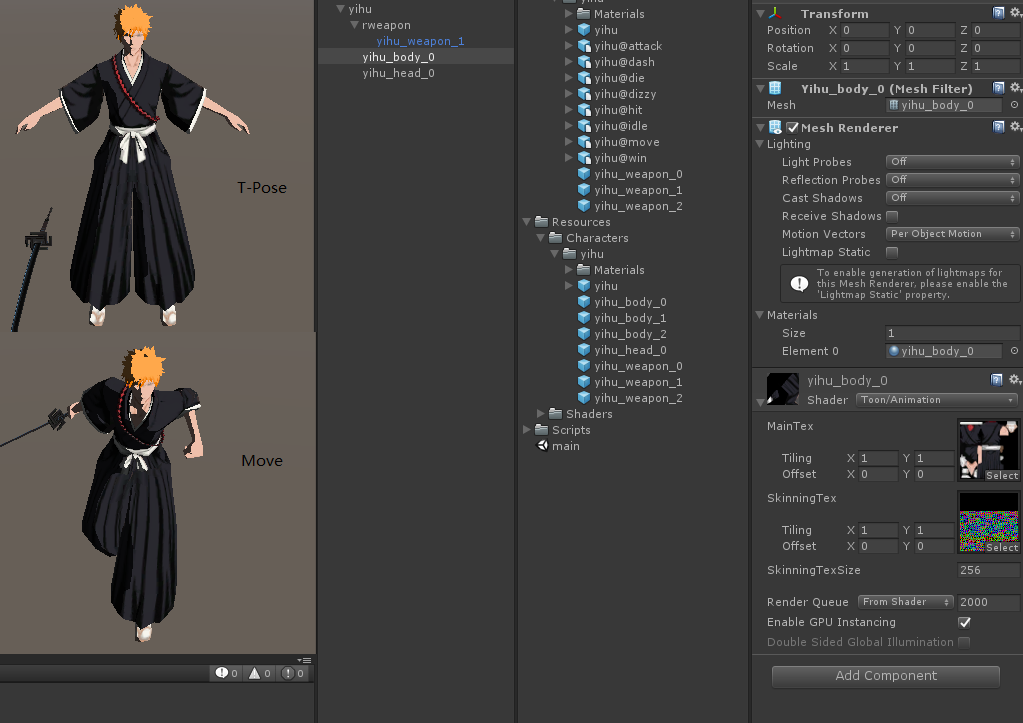Open Transform component help icon
1023x723 pixels.
[998, 13]
